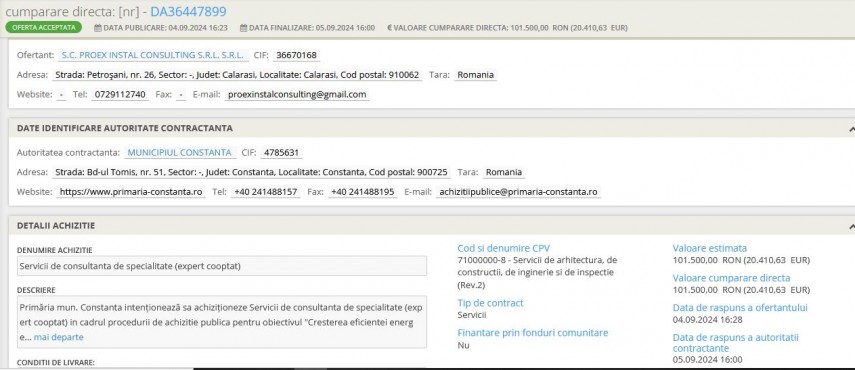Select authority phone +40 241488157
This screenshot has height=370, width=855.
(266, 192)
